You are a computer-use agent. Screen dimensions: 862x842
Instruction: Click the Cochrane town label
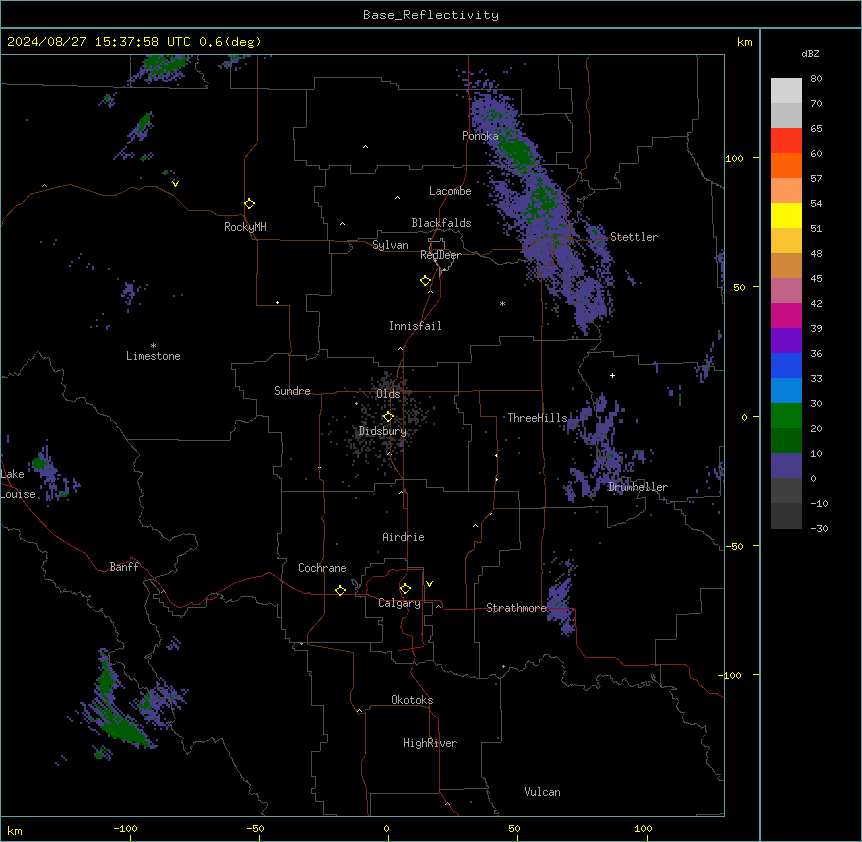[322, 568]
